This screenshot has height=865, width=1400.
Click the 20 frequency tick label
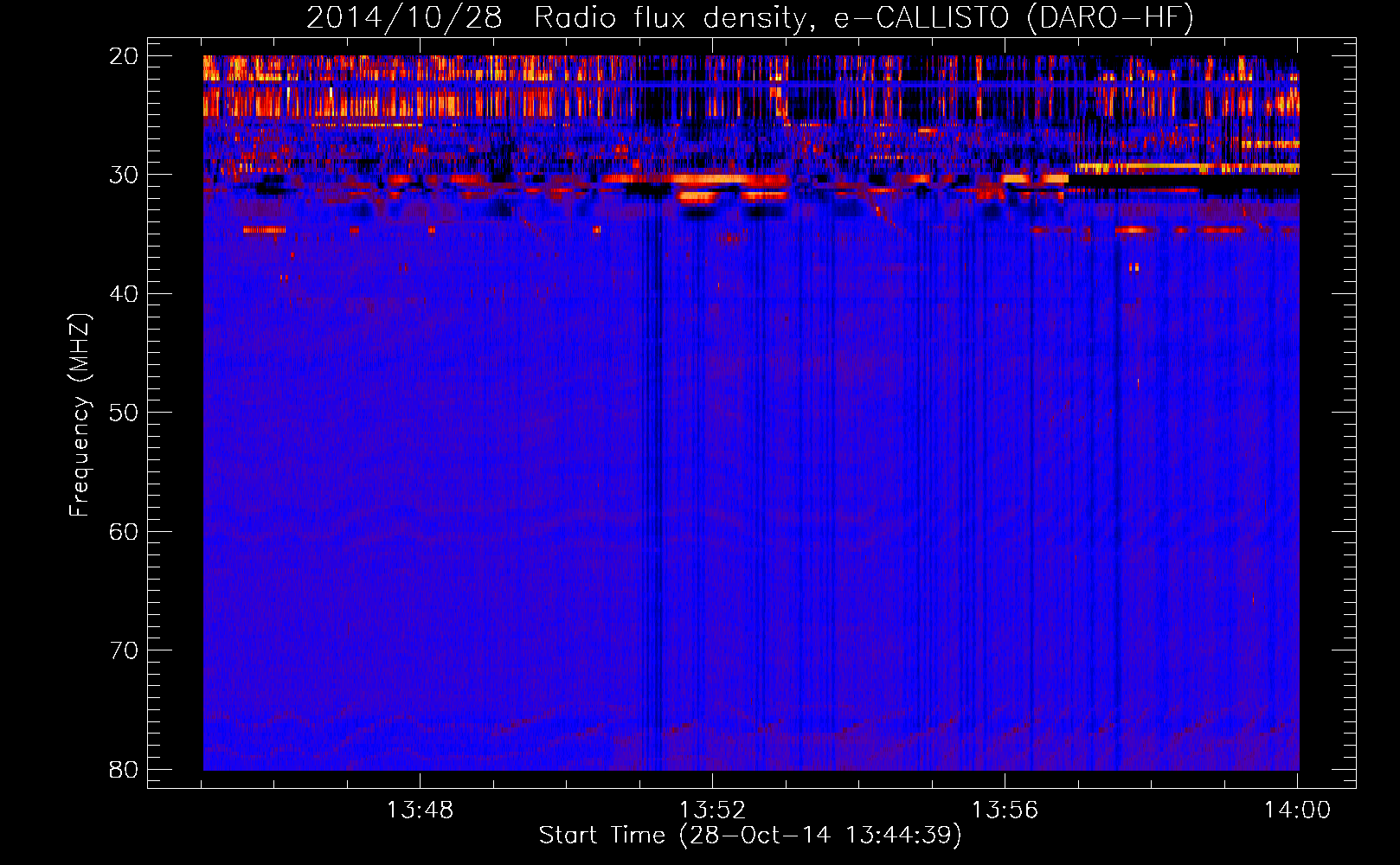click(124, 56)
